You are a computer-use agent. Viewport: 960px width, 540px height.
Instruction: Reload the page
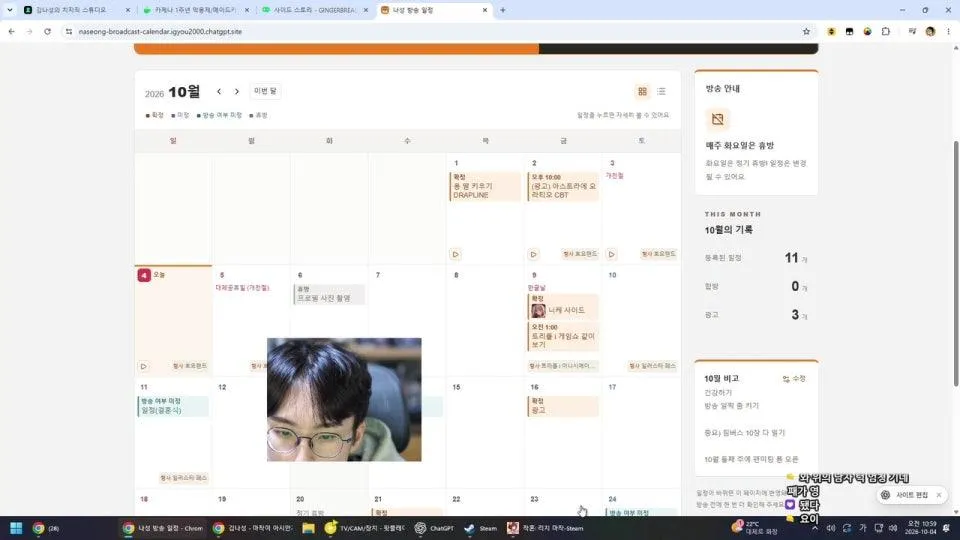(x=47, y=31)
